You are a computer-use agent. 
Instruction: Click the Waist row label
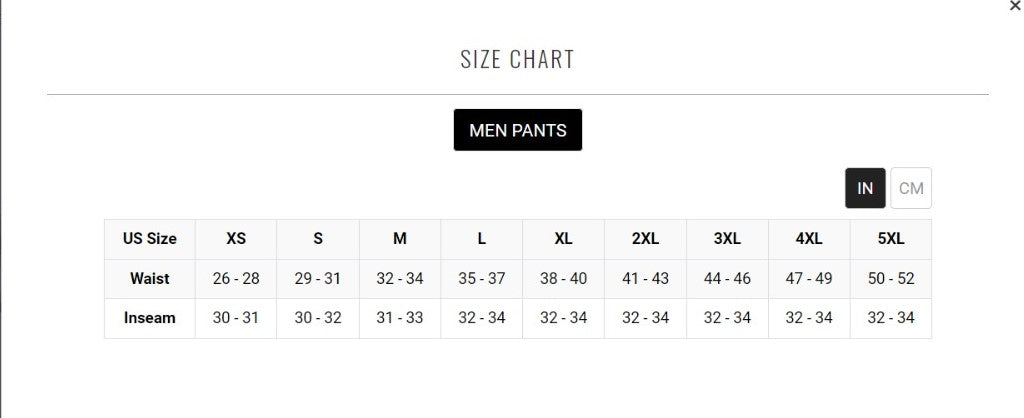150,279
